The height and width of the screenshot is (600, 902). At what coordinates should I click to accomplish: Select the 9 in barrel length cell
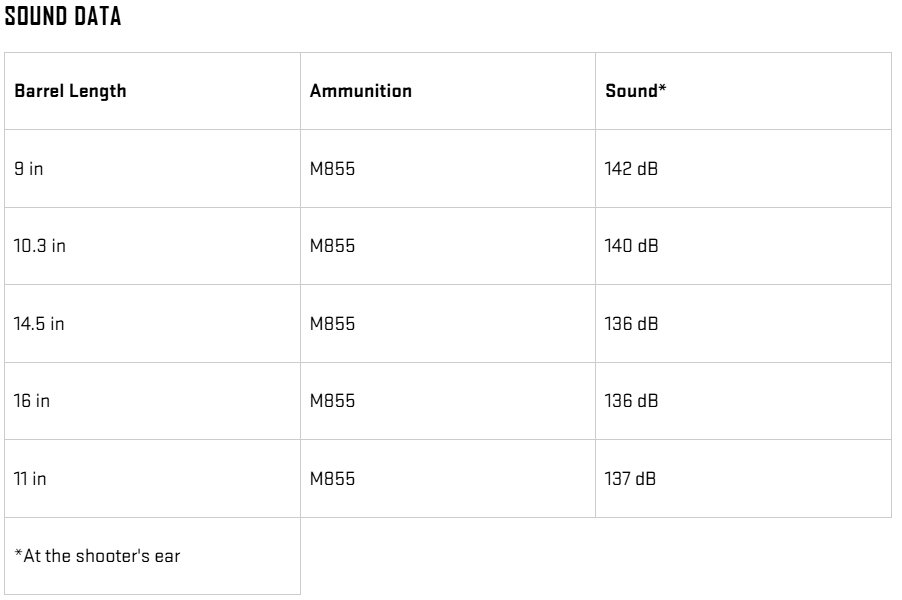pyautogui.click(x=29, y=169)
